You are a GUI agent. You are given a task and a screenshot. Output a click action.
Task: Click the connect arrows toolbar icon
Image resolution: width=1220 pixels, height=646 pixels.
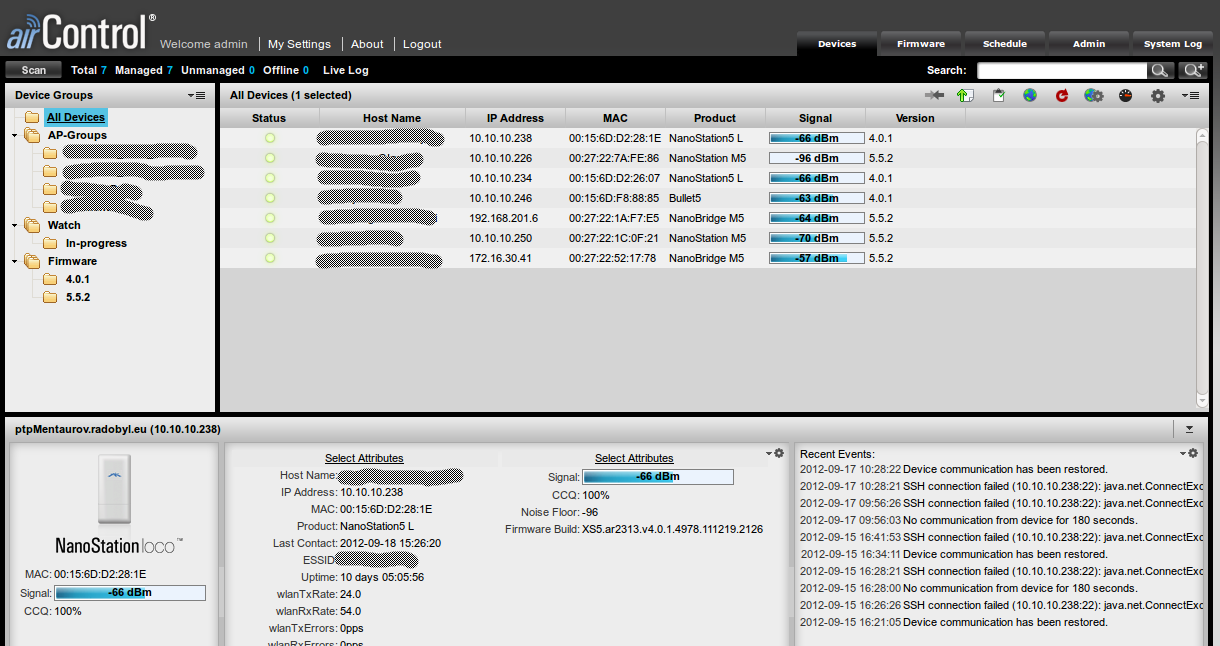tap(935, 95)
